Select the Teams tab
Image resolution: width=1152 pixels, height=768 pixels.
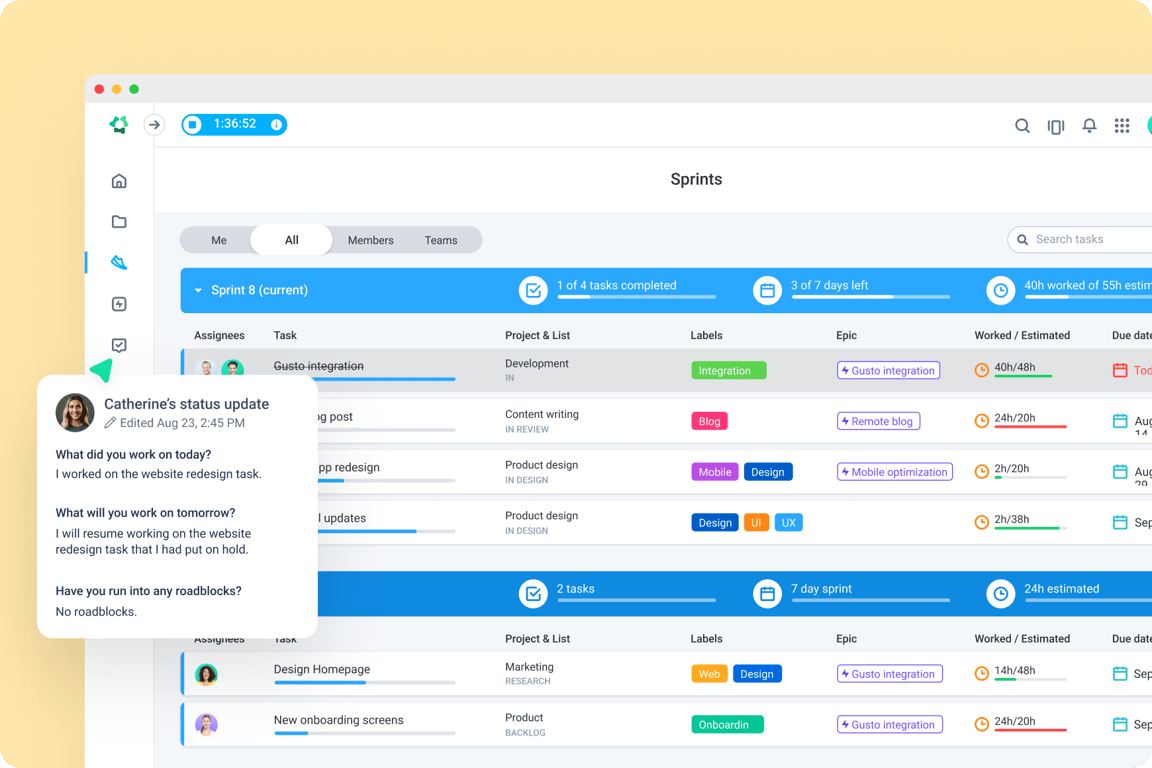click(x=440, y=240)
